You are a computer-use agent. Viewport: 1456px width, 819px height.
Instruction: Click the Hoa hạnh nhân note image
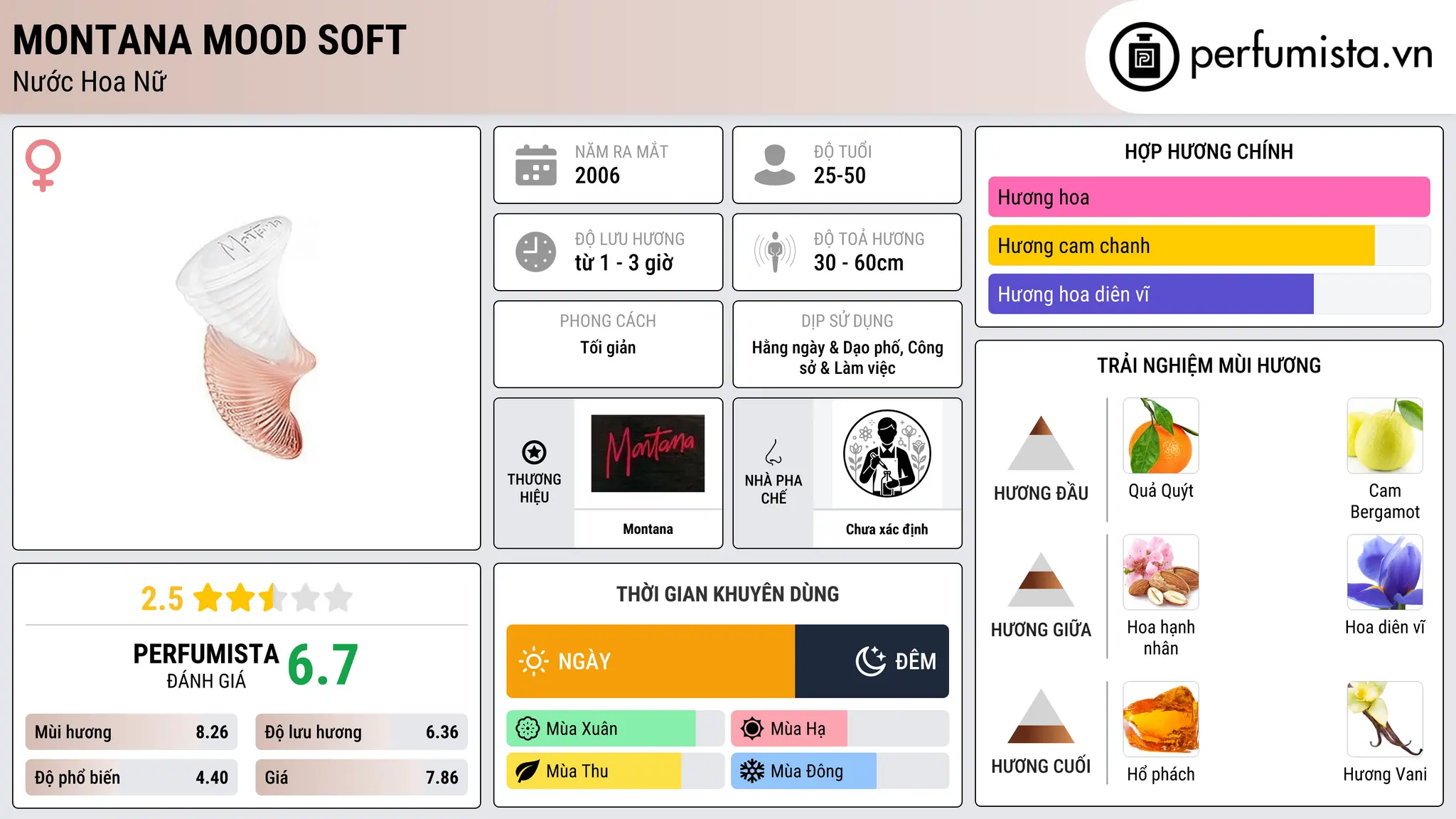point(1161,572)
